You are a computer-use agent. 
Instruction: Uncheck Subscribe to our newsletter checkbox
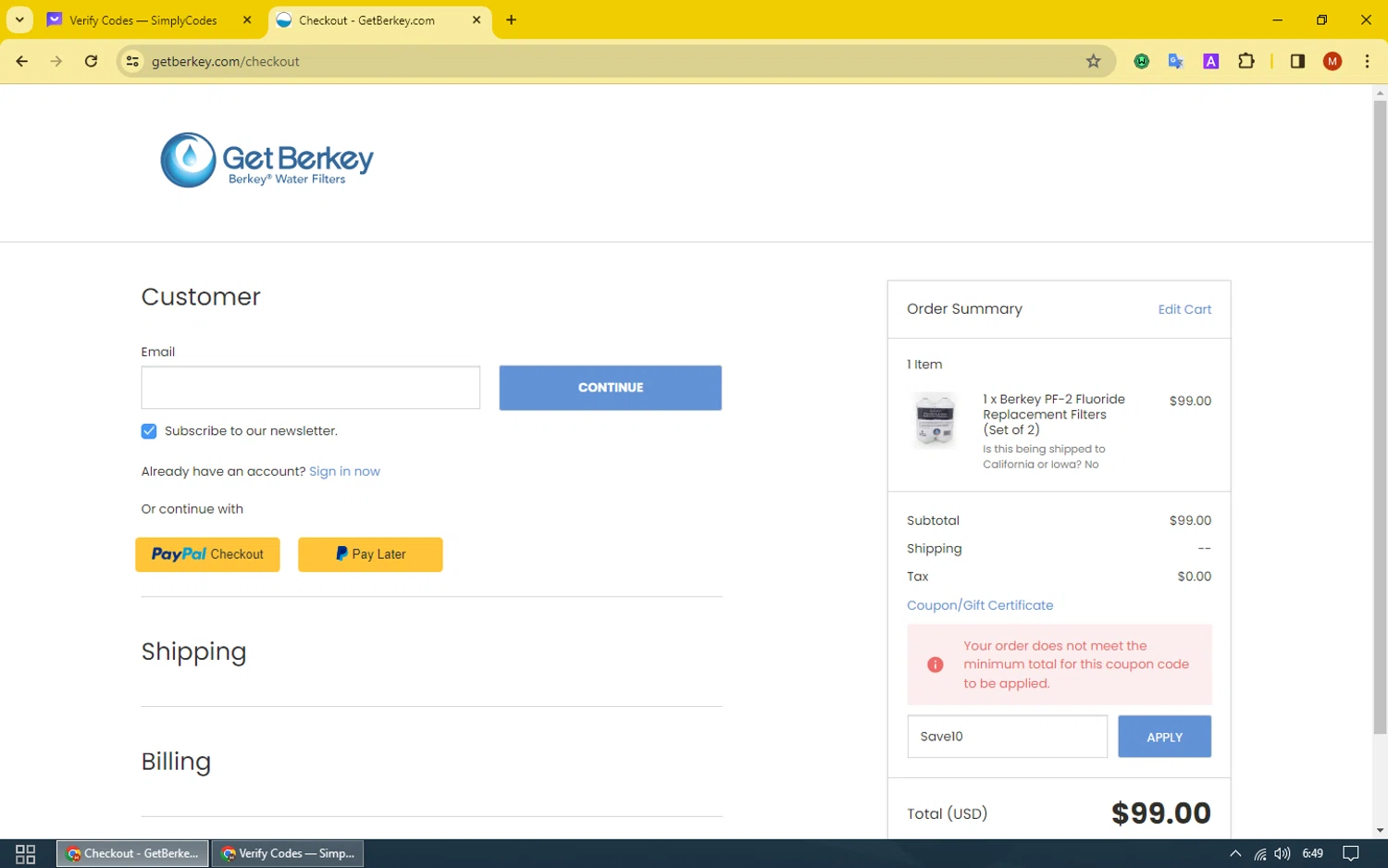point(149,431)
